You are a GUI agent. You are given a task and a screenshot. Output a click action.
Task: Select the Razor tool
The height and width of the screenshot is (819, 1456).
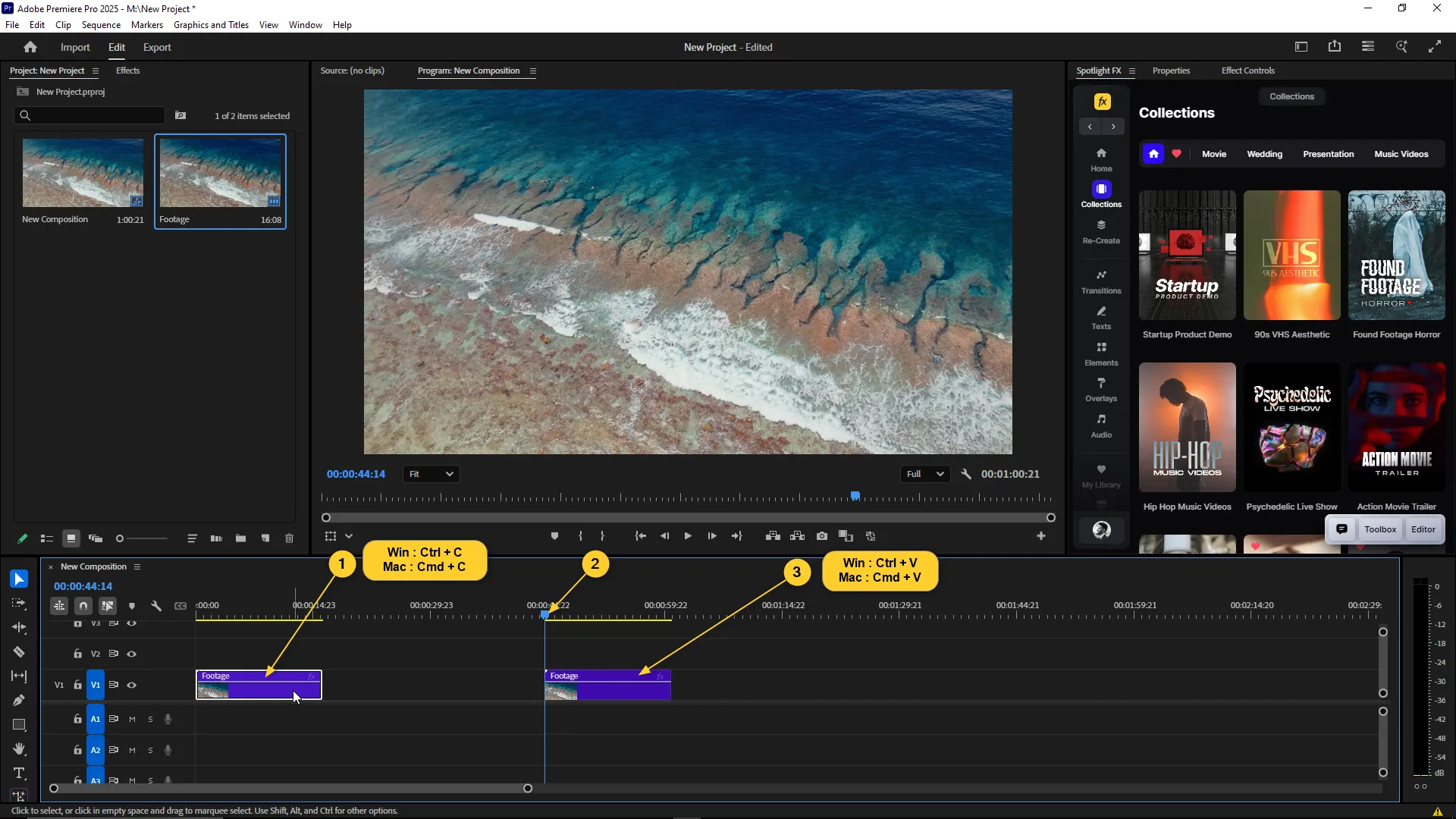(19, 652)
